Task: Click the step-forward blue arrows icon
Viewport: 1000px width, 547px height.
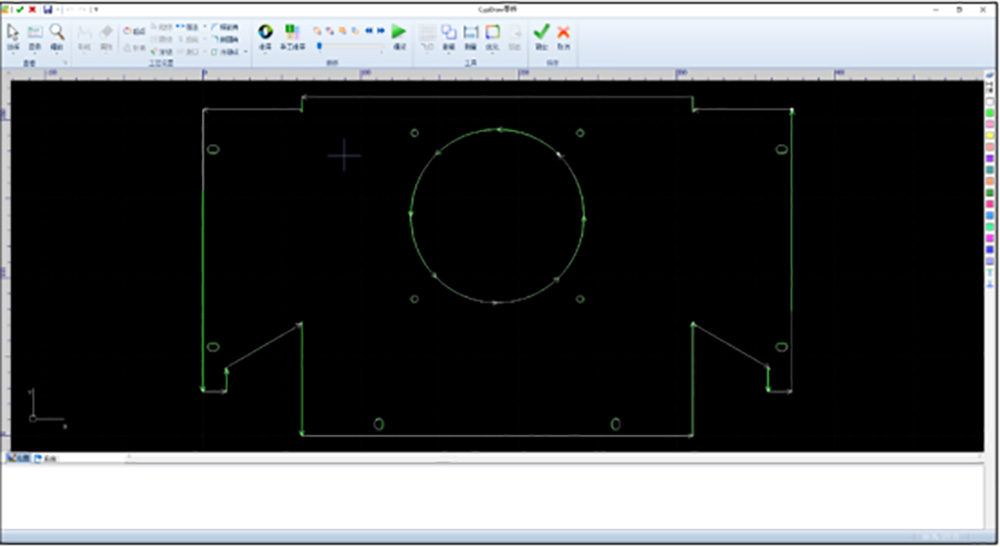Action: (381, 31)
